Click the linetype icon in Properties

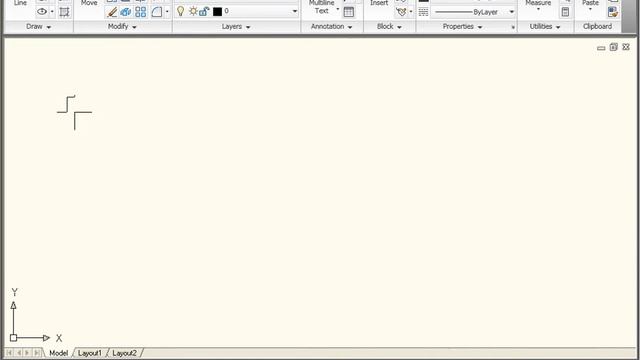(423, 12)
